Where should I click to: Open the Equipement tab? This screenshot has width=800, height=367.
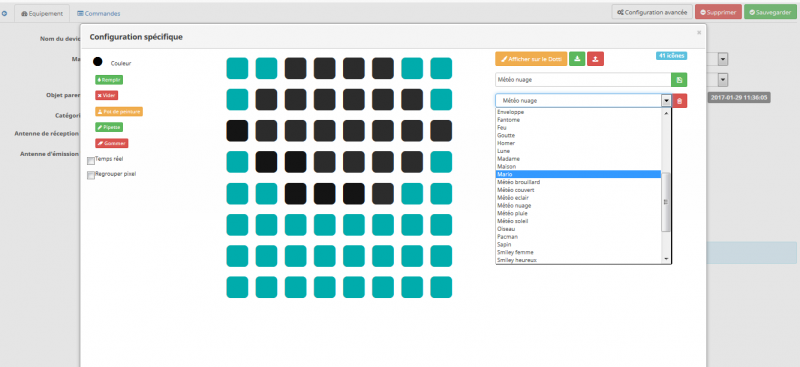tap(42, 13)
